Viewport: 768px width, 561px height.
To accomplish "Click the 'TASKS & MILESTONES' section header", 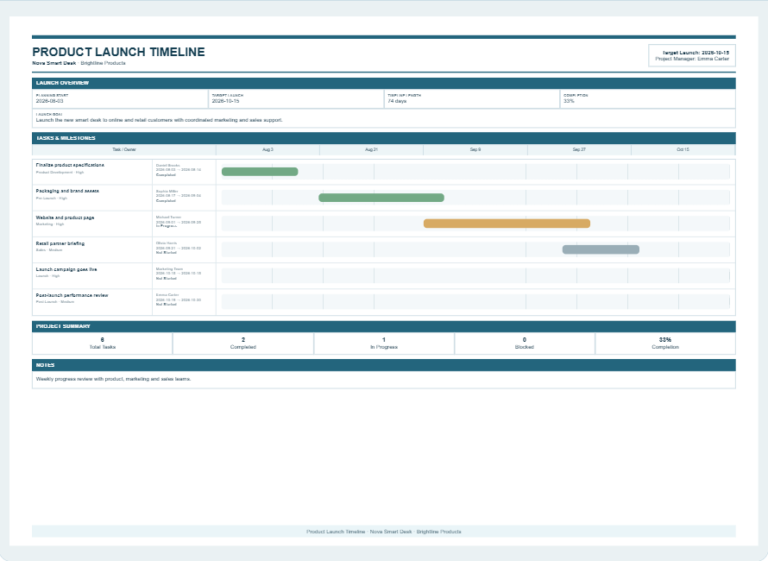I will click(384, 138).
